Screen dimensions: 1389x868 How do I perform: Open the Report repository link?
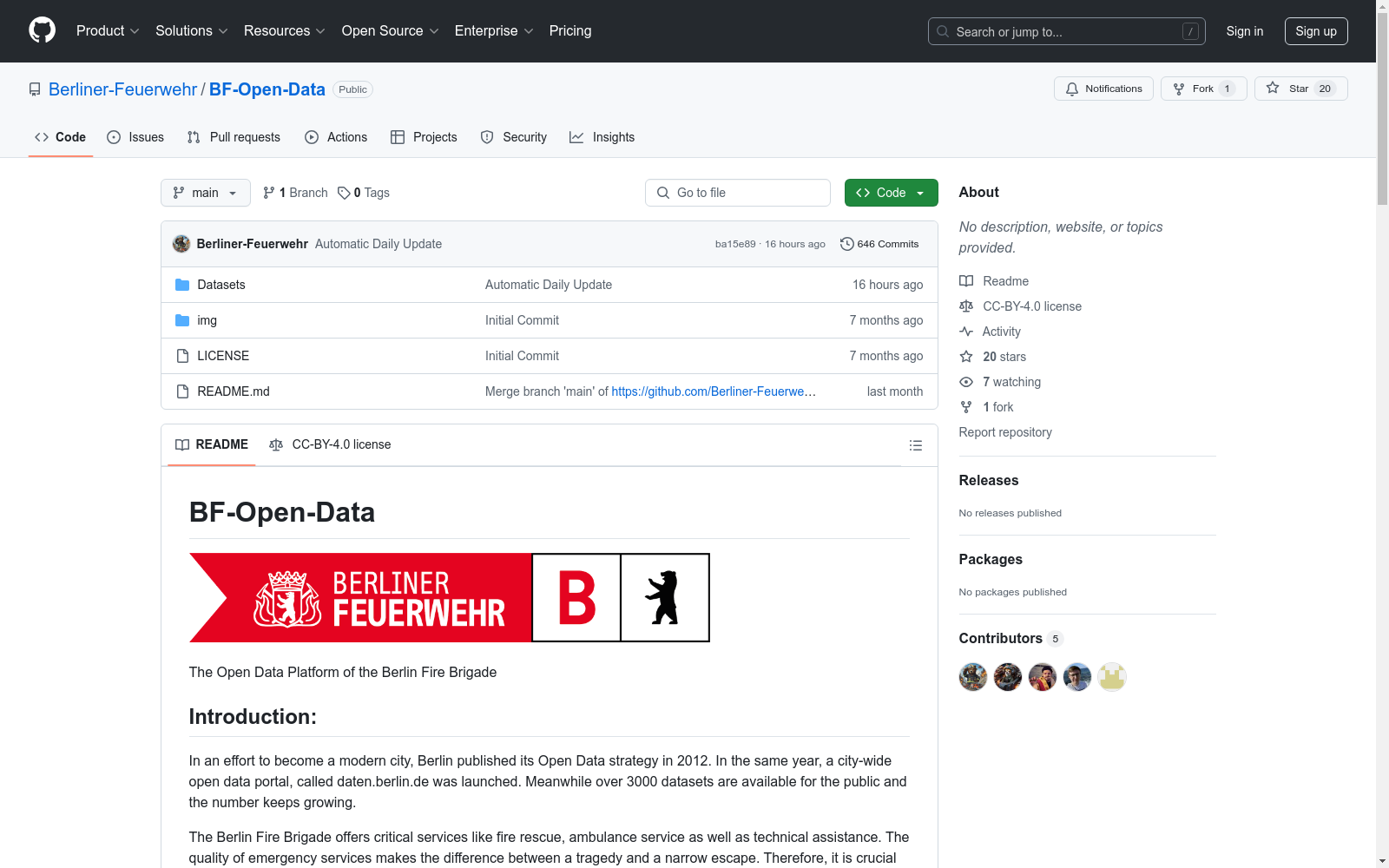[x=1005, y=432]
